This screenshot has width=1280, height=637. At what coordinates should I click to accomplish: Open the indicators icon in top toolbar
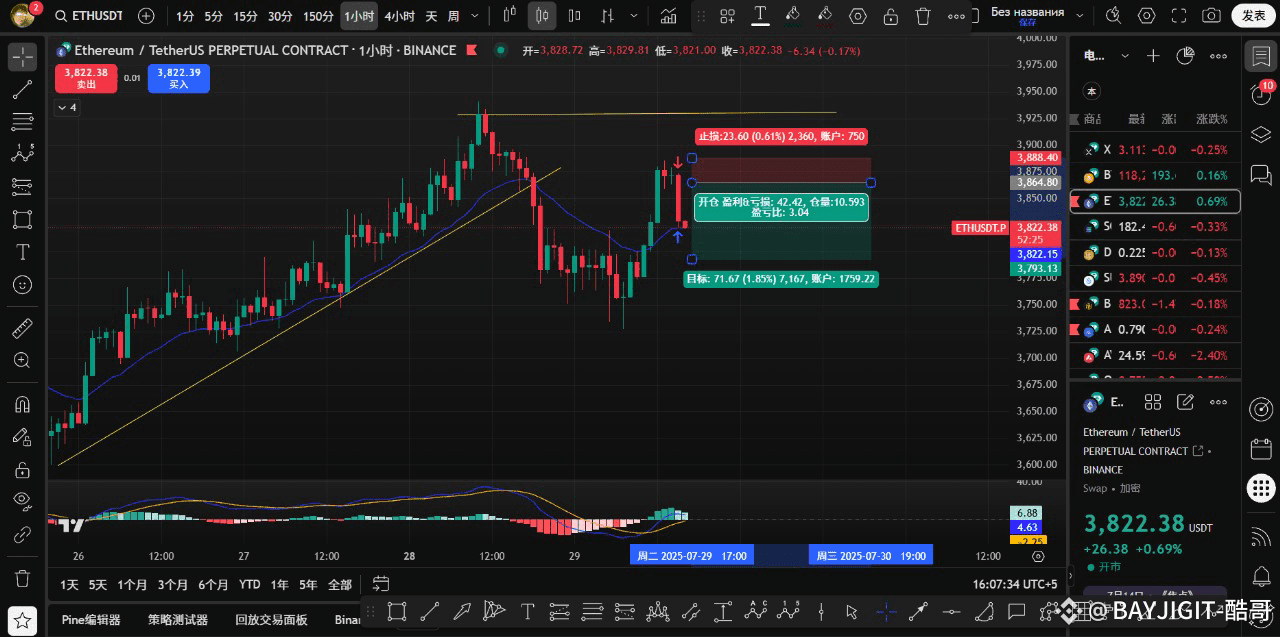coord(668,16)
